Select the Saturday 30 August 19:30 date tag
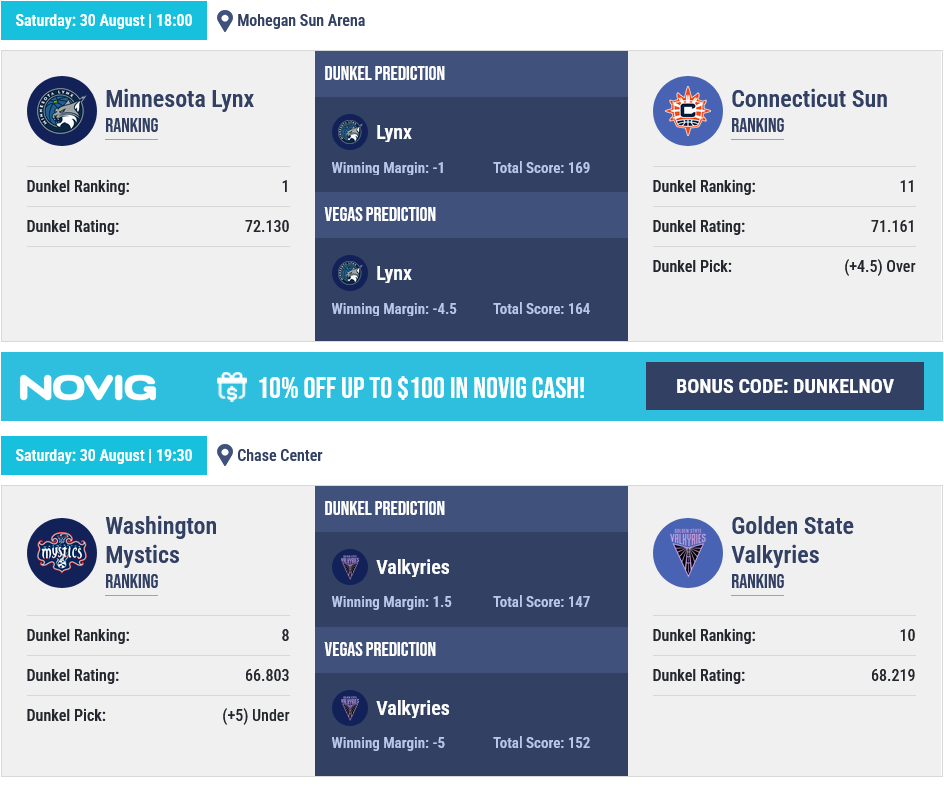 104,455
